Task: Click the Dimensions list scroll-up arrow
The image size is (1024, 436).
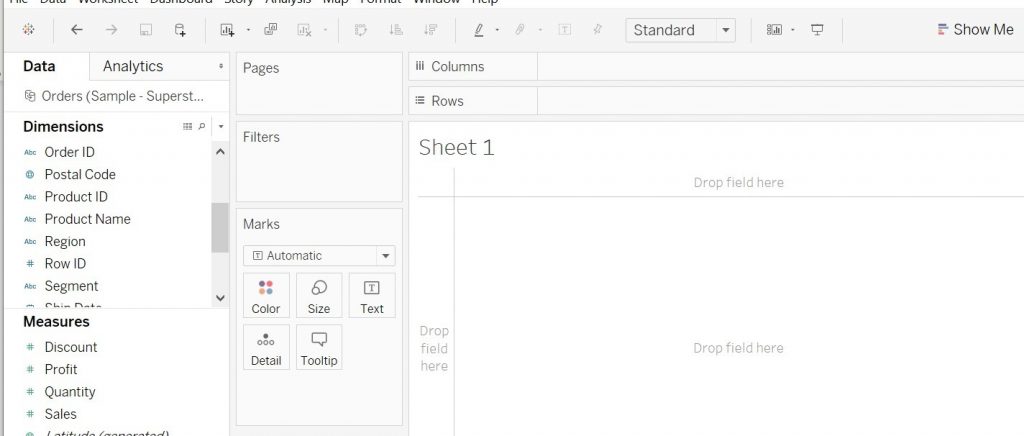Action: (x=220, y=152)
